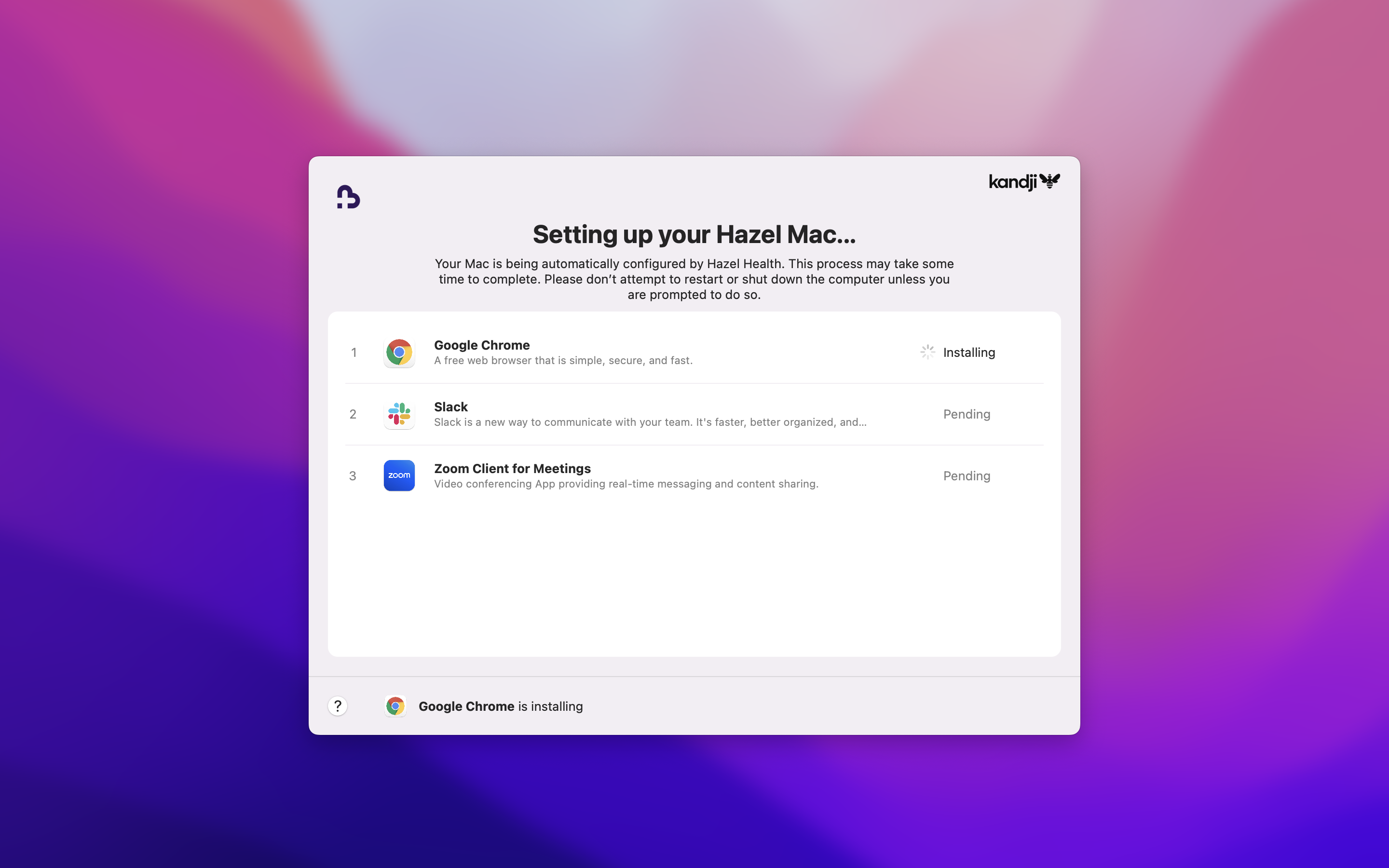The height and width of the screenshot is (868, 1389).
Task: Click the row number 3
Action: click(353, 476)
